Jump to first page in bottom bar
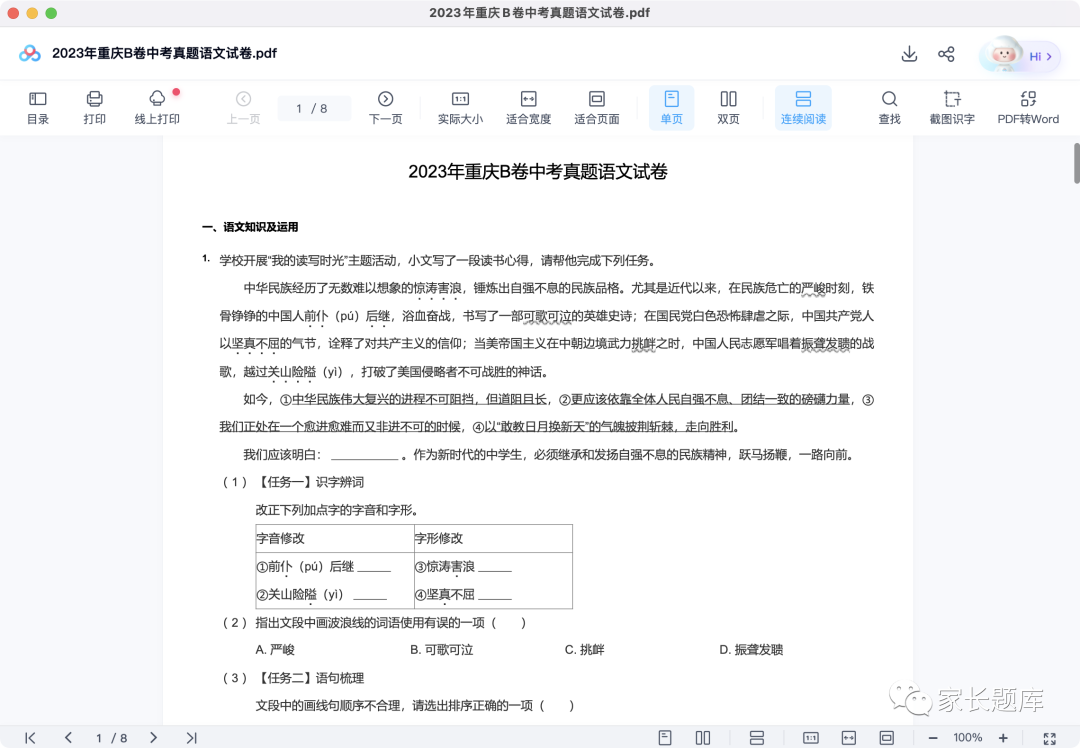Screen dimensions: 1080x748 tap(30, 738)
